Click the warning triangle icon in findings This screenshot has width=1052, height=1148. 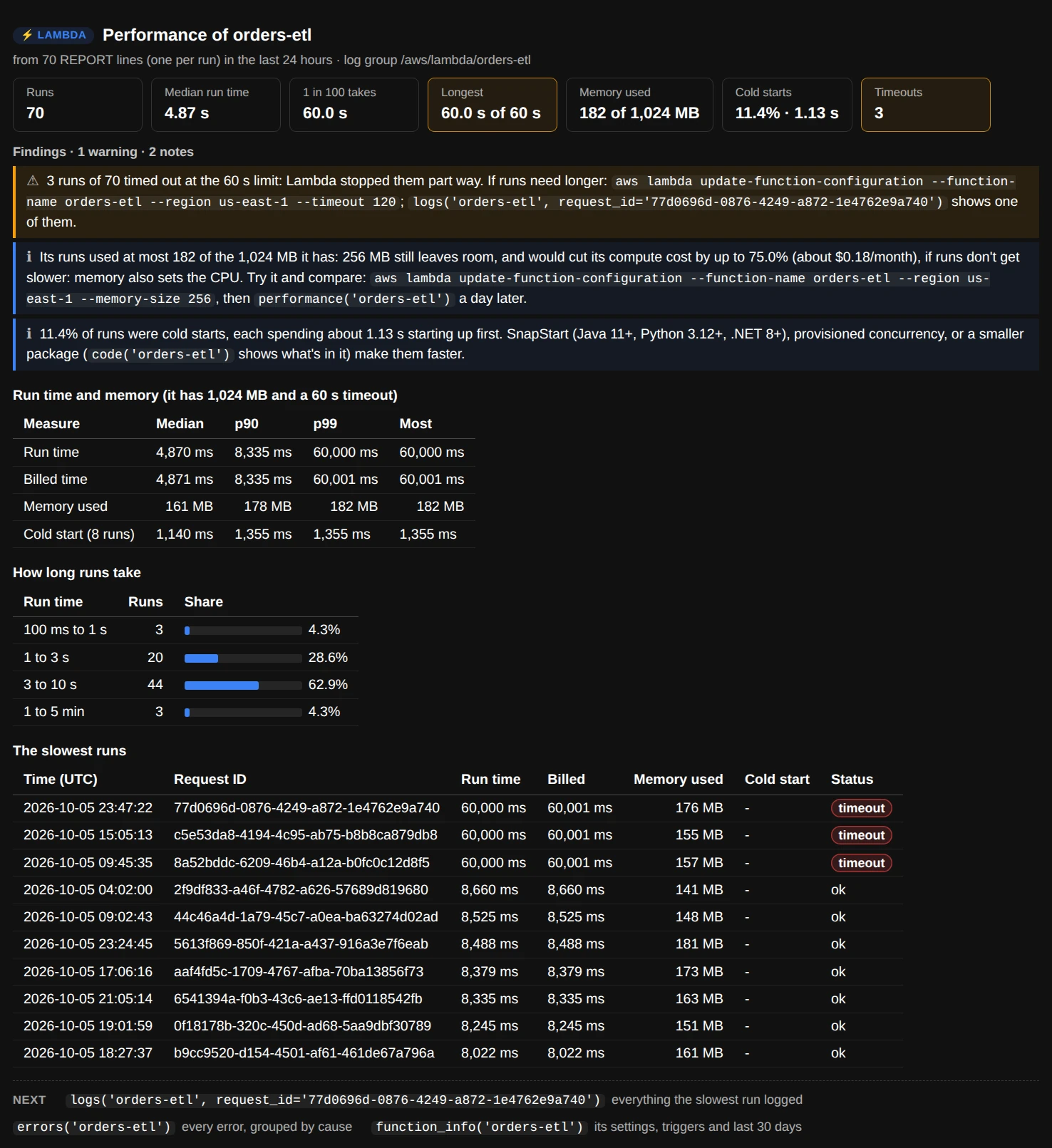point(33,181)
